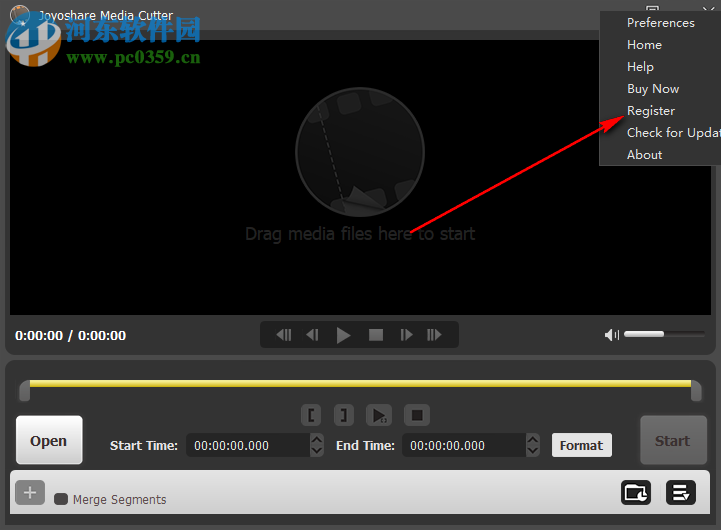Click the Start Time field
This screenshot has height=530, width=721.
[248, 445]
